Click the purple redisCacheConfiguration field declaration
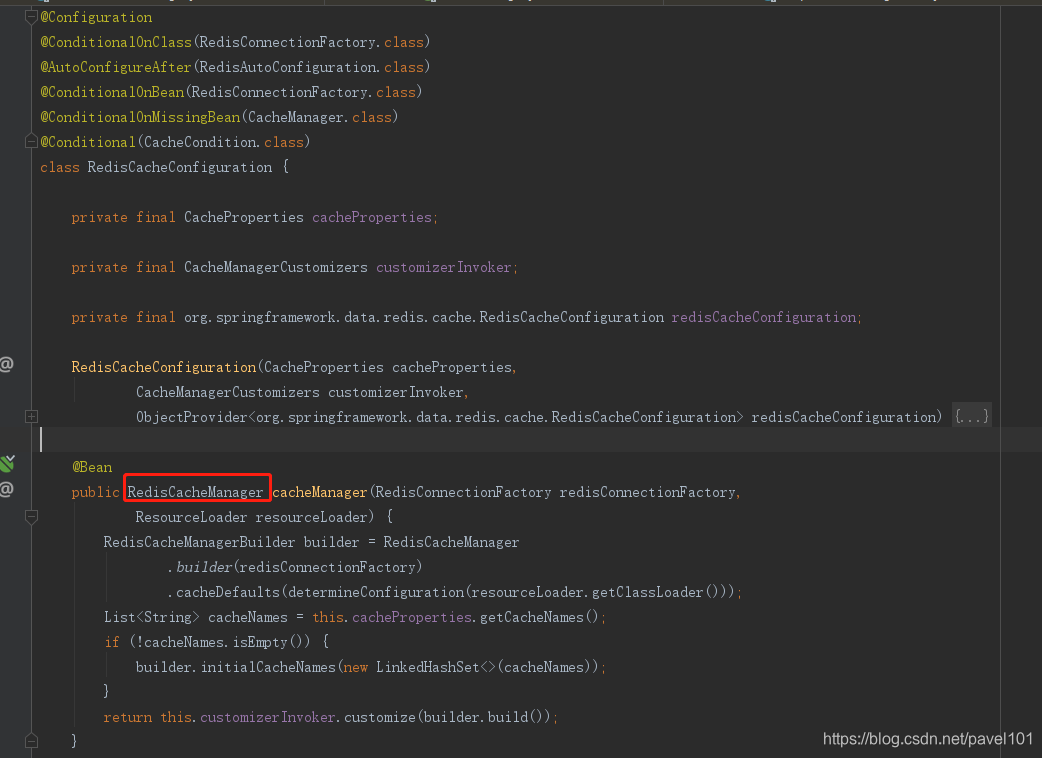The width and height of the screenshot is (1042, 758). click(764, 318)
